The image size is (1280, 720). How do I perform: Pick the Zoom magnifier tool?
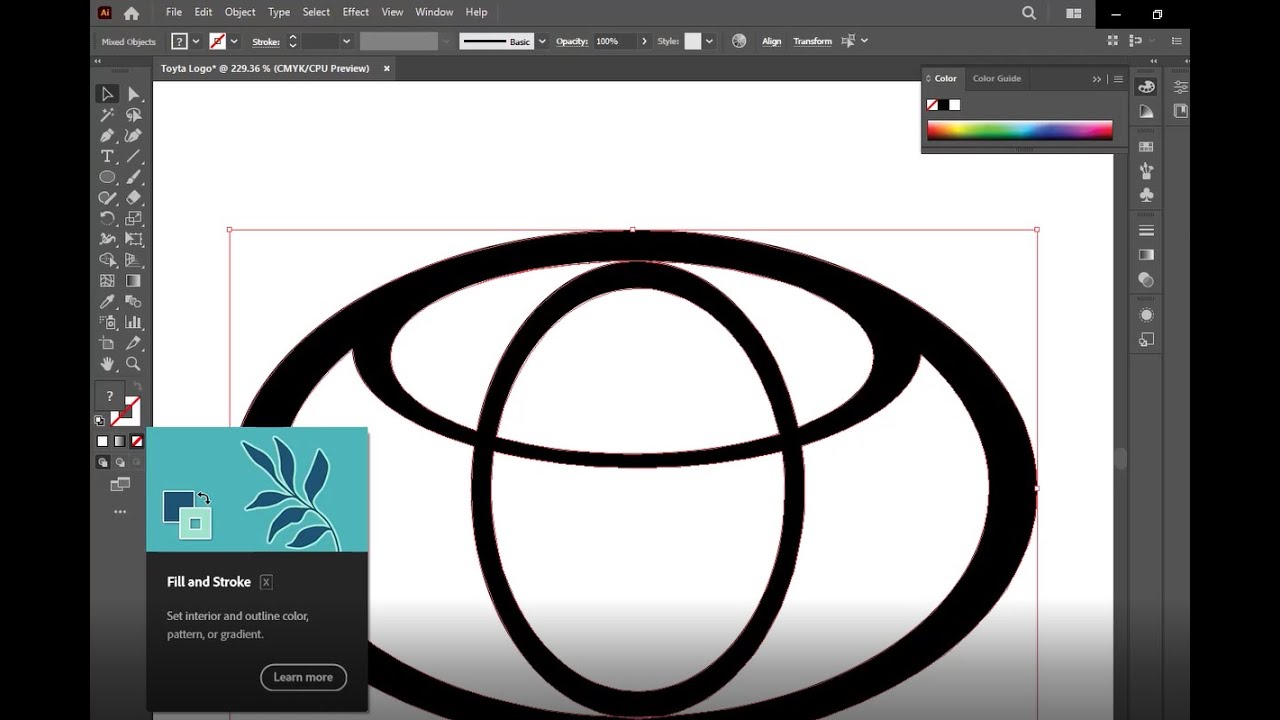(x=133, y=364)
